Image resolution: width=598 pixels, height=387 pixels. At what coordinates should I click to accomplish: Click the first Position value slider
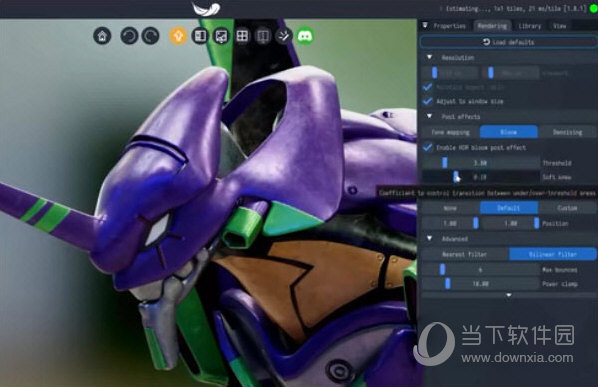click(450, 223)
